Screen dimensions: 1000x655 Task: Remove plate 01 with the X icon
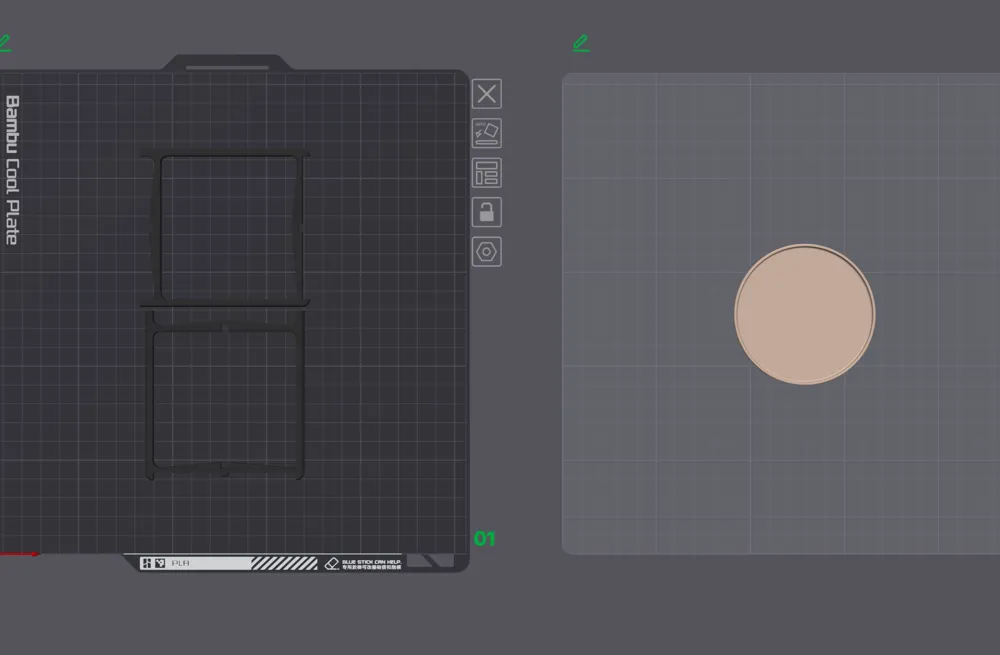[x=487, y=94]
